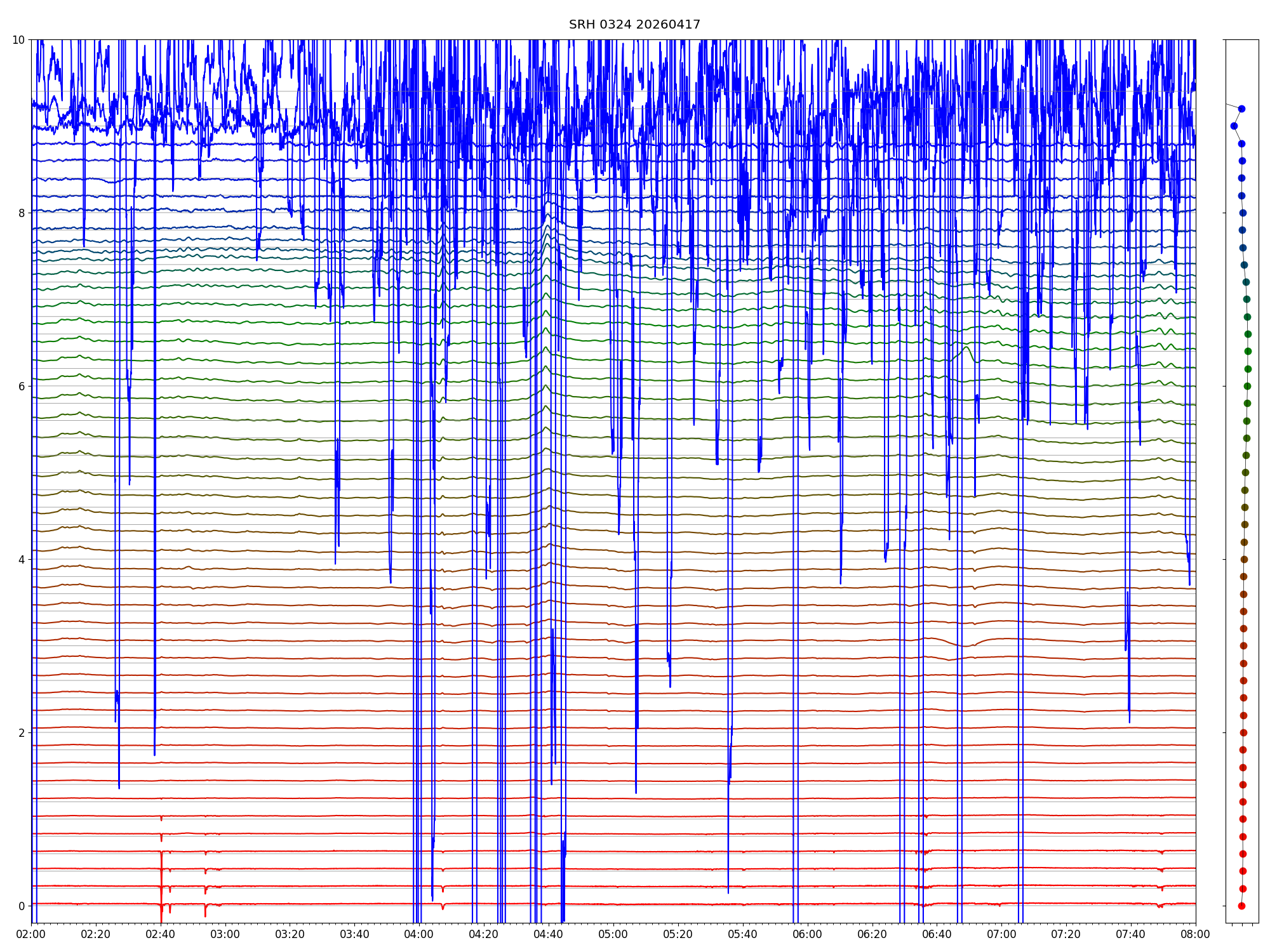Select the topmost blue marker in side panel
The height and width of the screenshot is (952, 1270).
tap(1241, 109)
